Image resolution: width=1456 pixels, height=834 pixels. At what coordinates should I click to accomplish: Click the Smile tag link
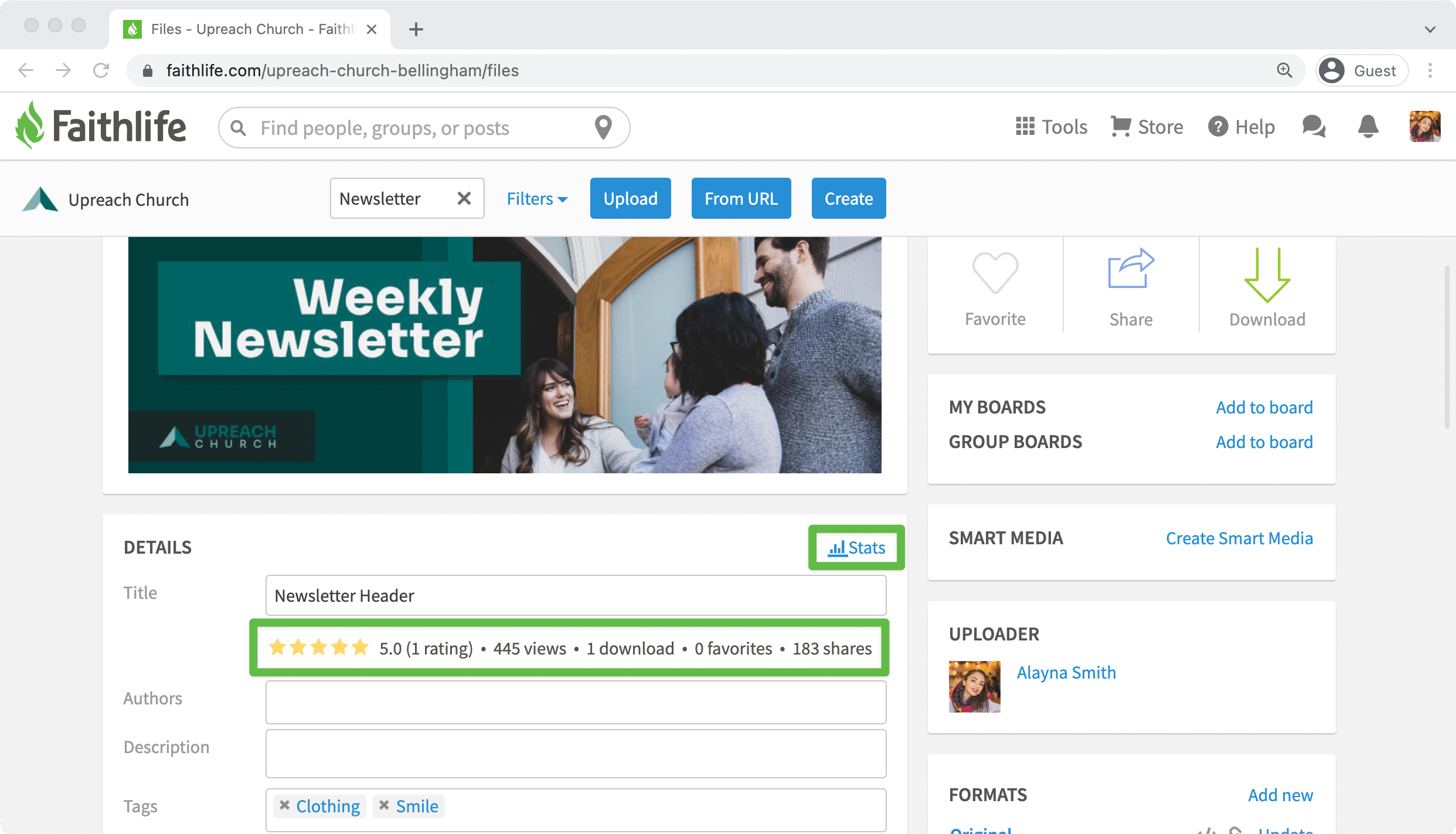tap(417, 806)
